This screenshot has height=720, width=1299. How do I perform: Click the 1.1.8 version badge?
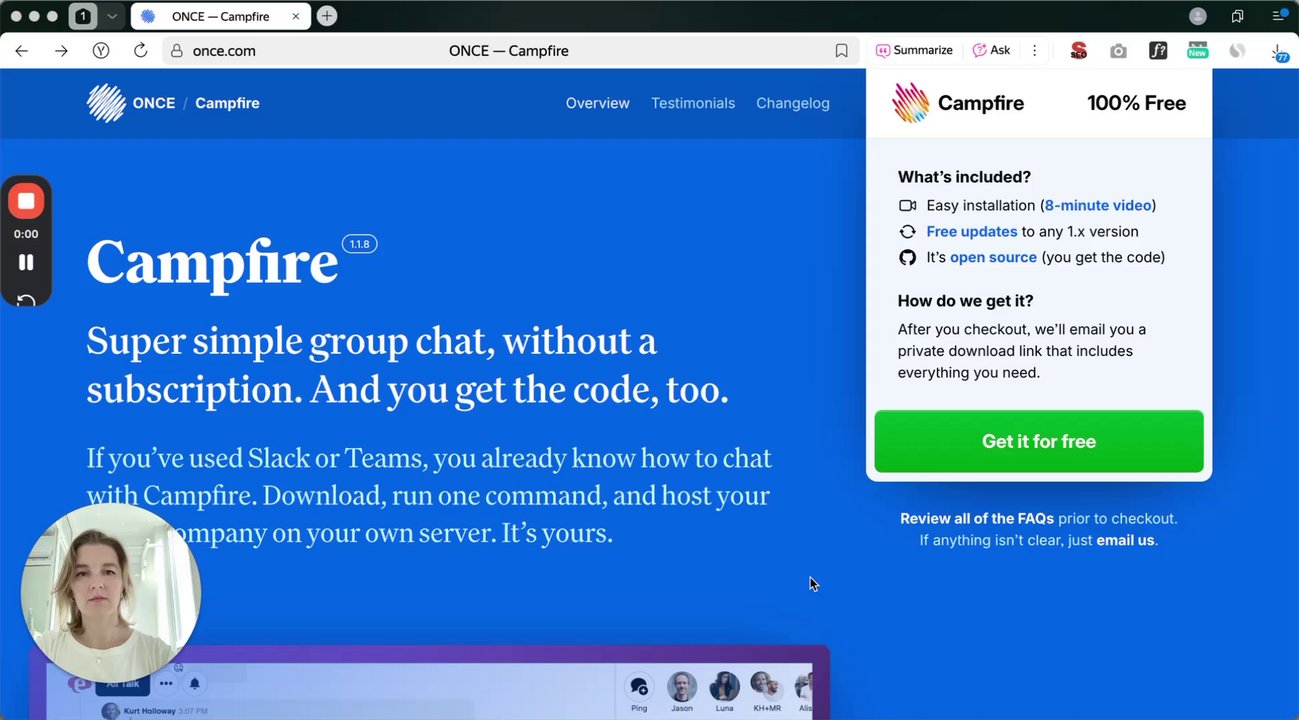point(359,244)
